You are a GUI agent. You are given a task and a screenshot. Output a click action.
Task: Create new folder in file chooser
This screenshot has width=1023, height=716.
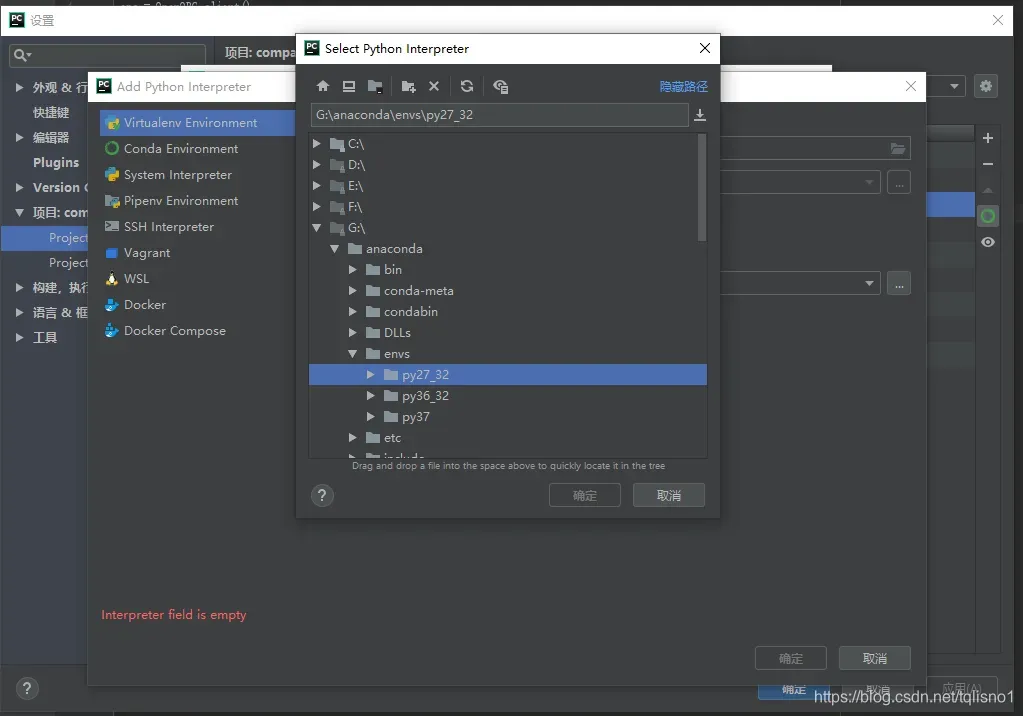point(408,86)
